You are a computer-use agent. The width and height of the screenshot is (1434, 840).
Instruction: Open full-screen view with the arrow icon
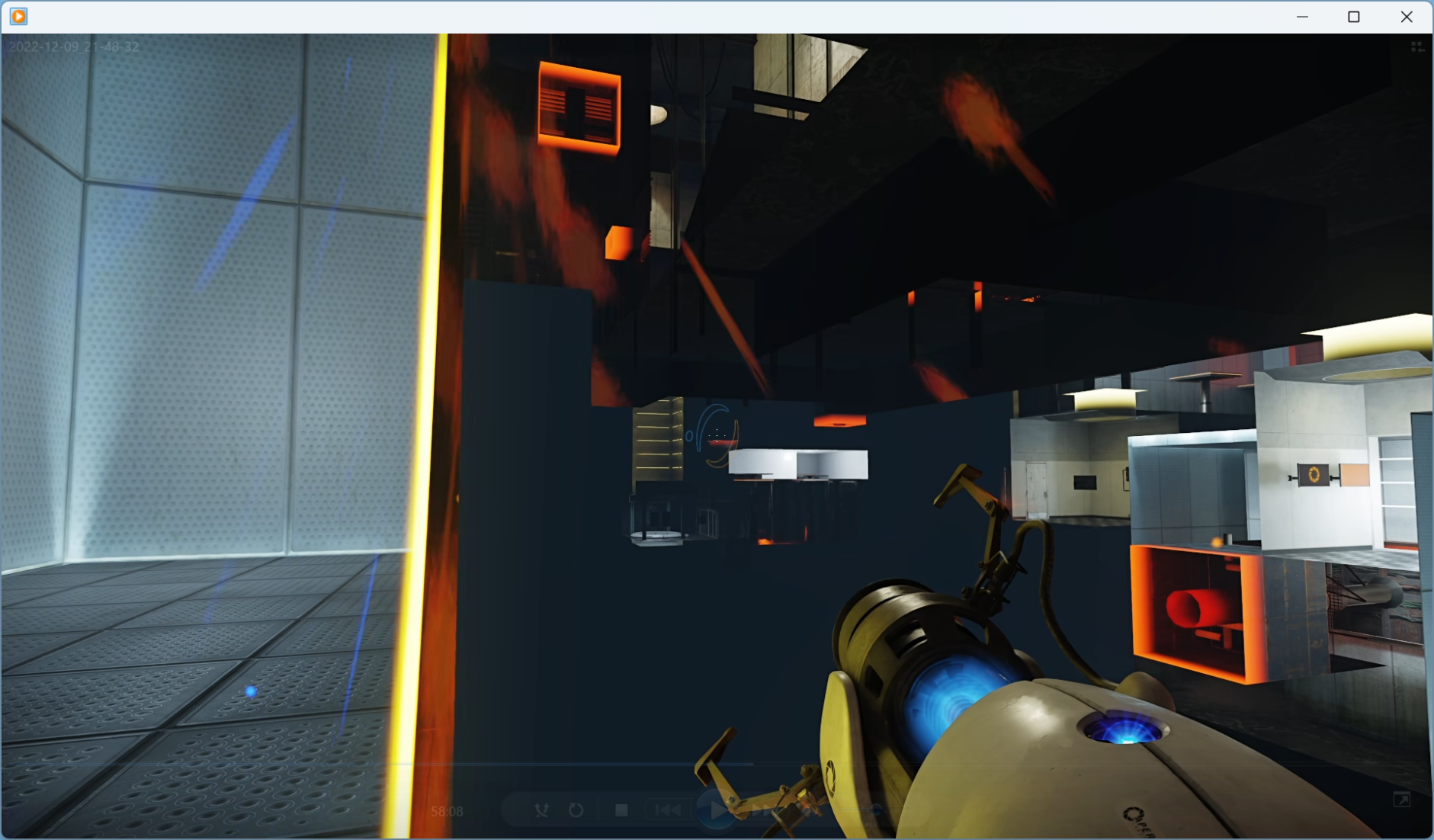[1401, 800]
